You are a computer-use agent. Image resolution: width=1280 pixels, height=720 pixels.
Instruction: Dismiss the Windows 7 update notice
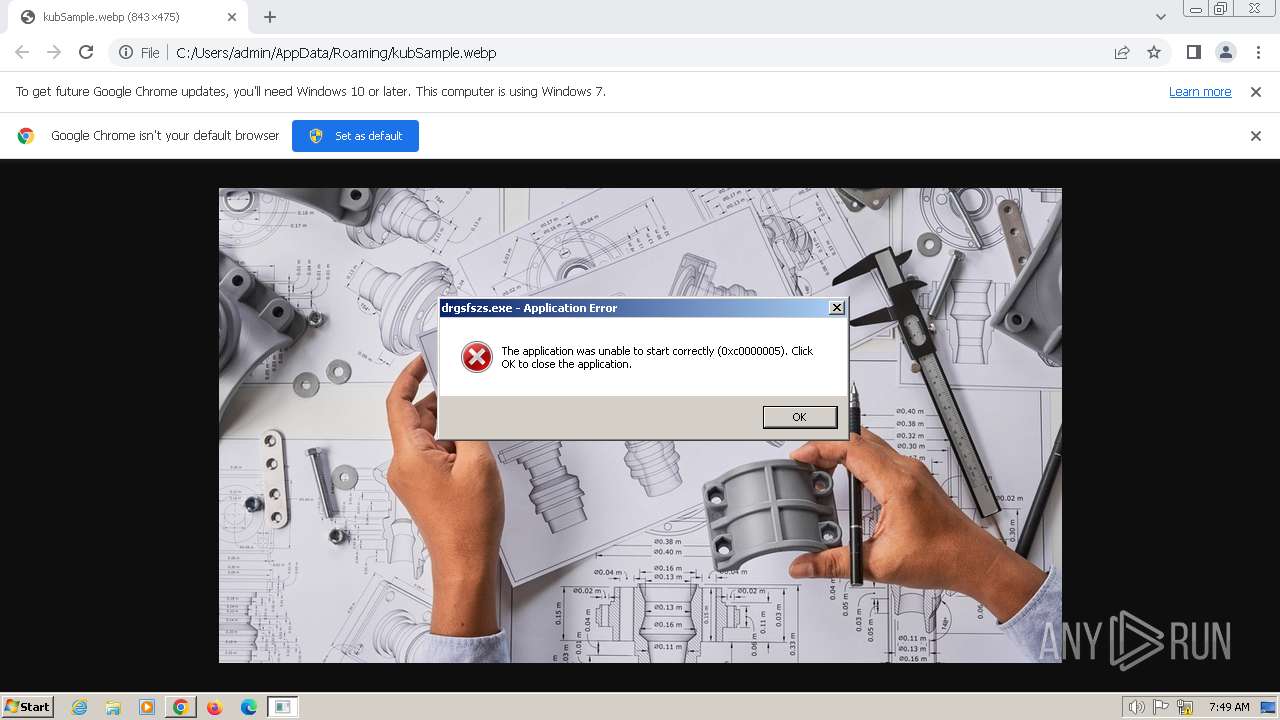pyautogui.click(x=1256, y=92)
